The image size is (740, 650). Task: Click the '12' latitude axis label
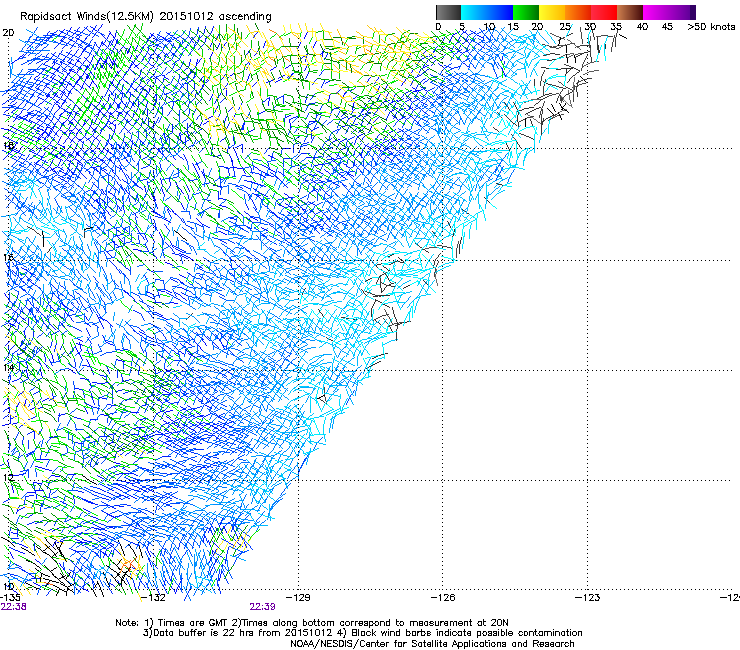8,478
